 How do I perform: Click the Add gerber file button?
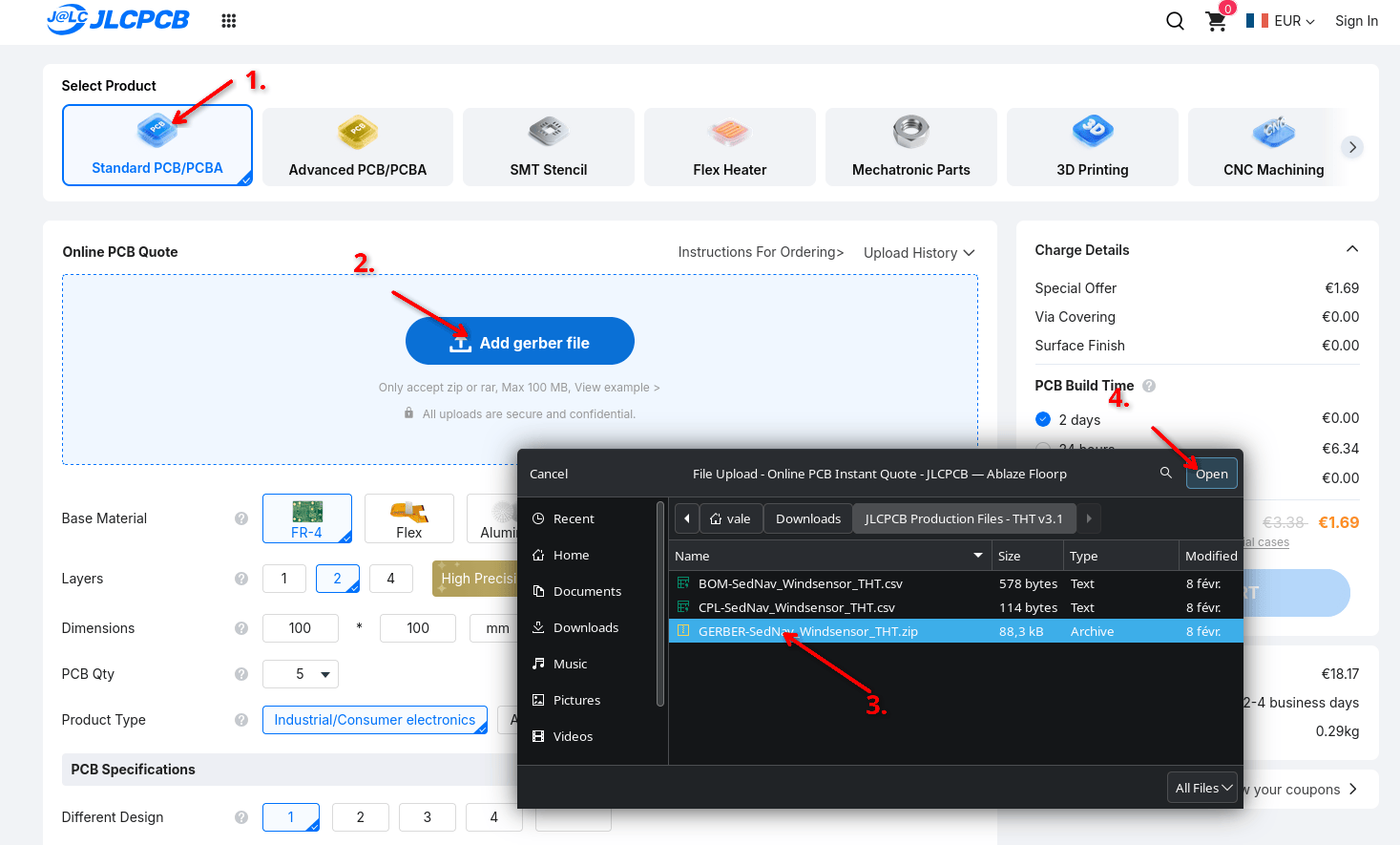coord(520,342)
